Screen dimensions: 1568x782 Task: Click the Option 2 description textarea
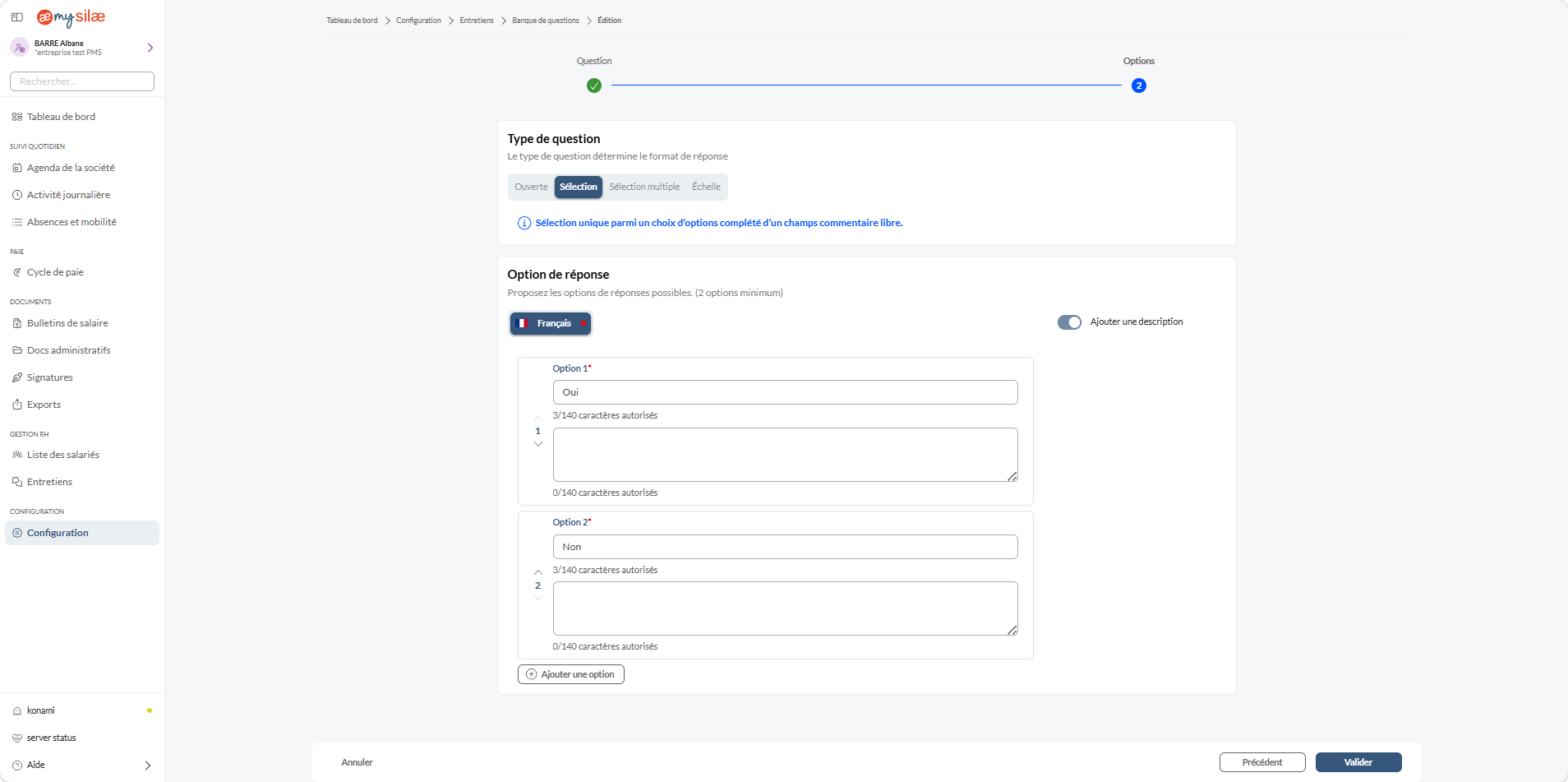(785, 608)
